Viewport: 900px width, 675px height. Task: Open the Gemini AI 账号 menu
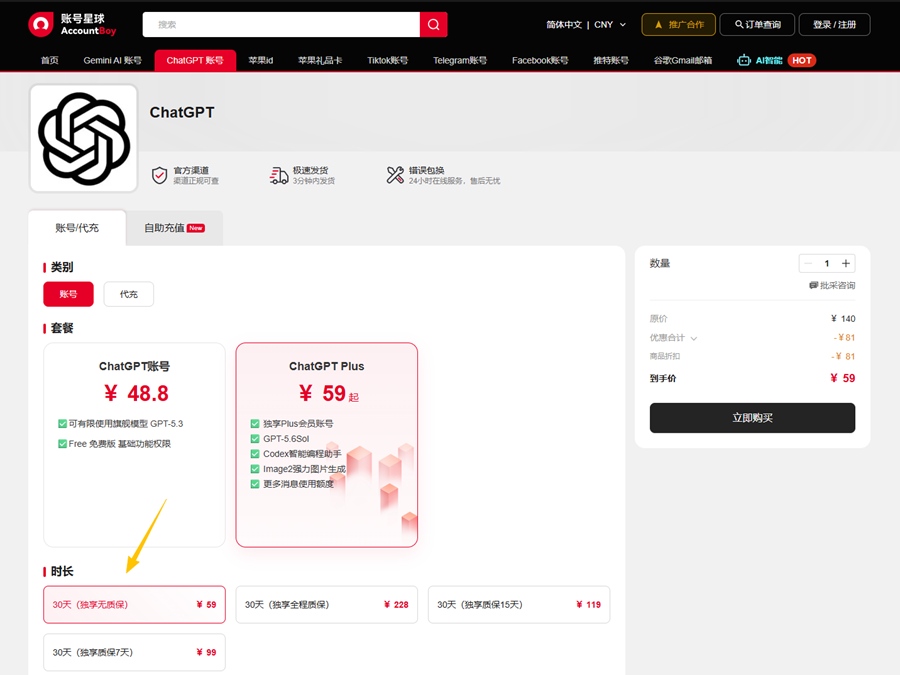112,60
